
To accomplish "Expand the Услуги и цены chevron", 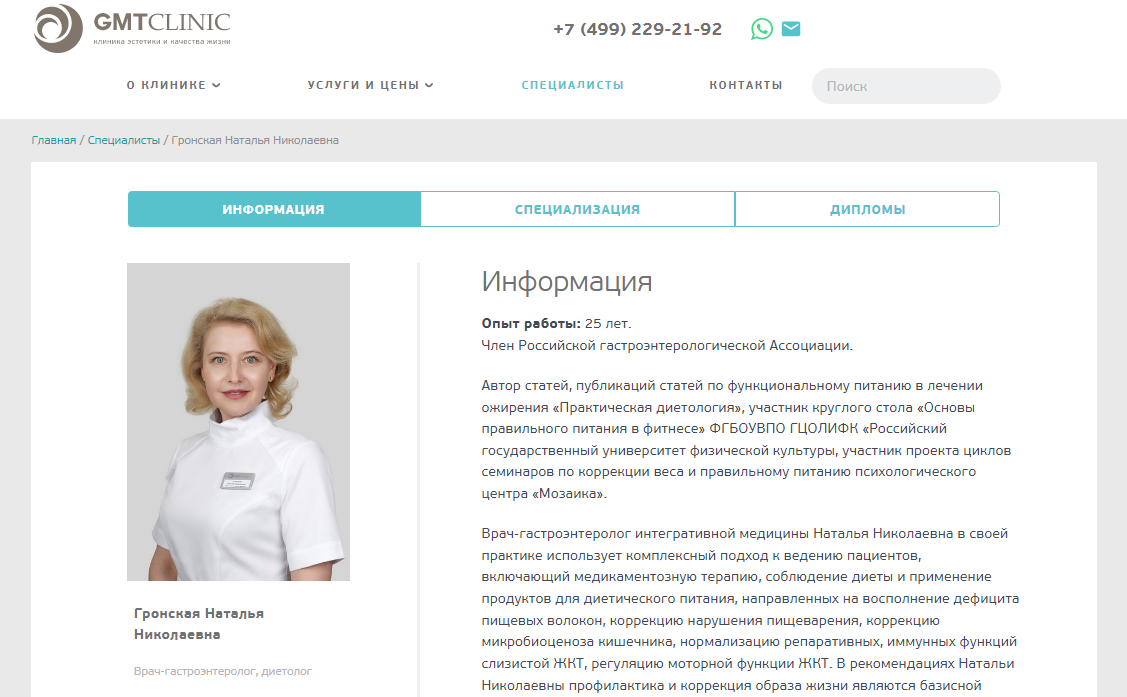I will click(x=429, y=85).
